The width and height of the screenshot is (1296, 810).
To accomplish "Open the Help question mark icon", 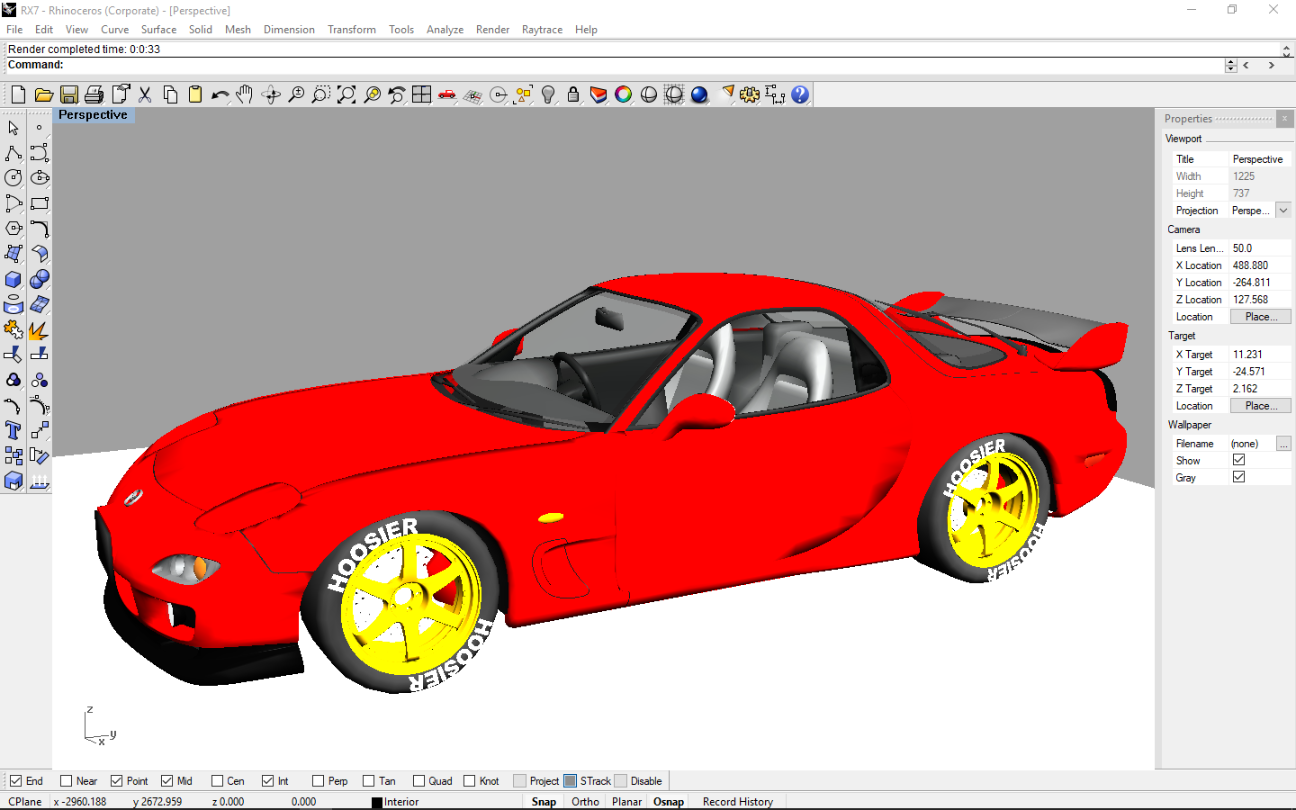I will coord(800,95).
